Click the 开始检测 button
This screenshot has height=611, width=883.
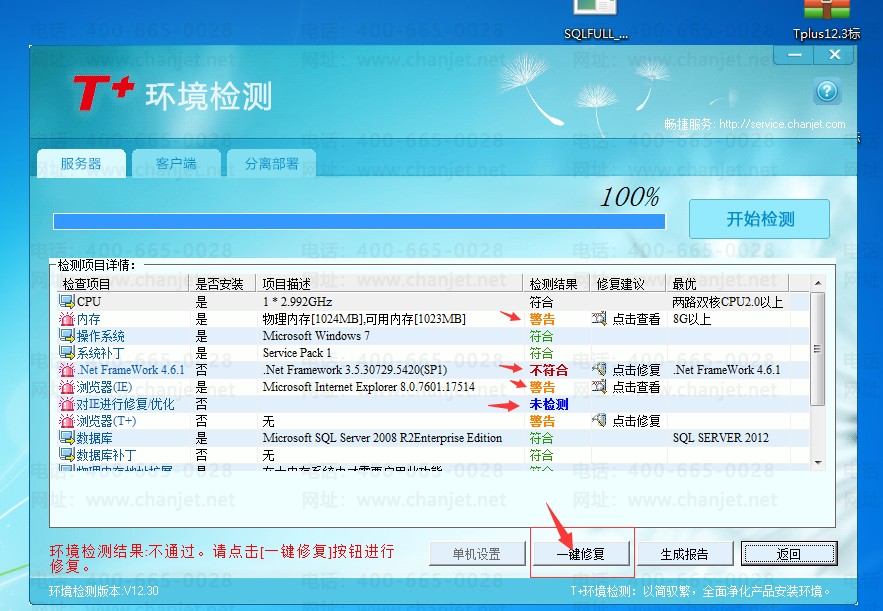tap(759, 218)
